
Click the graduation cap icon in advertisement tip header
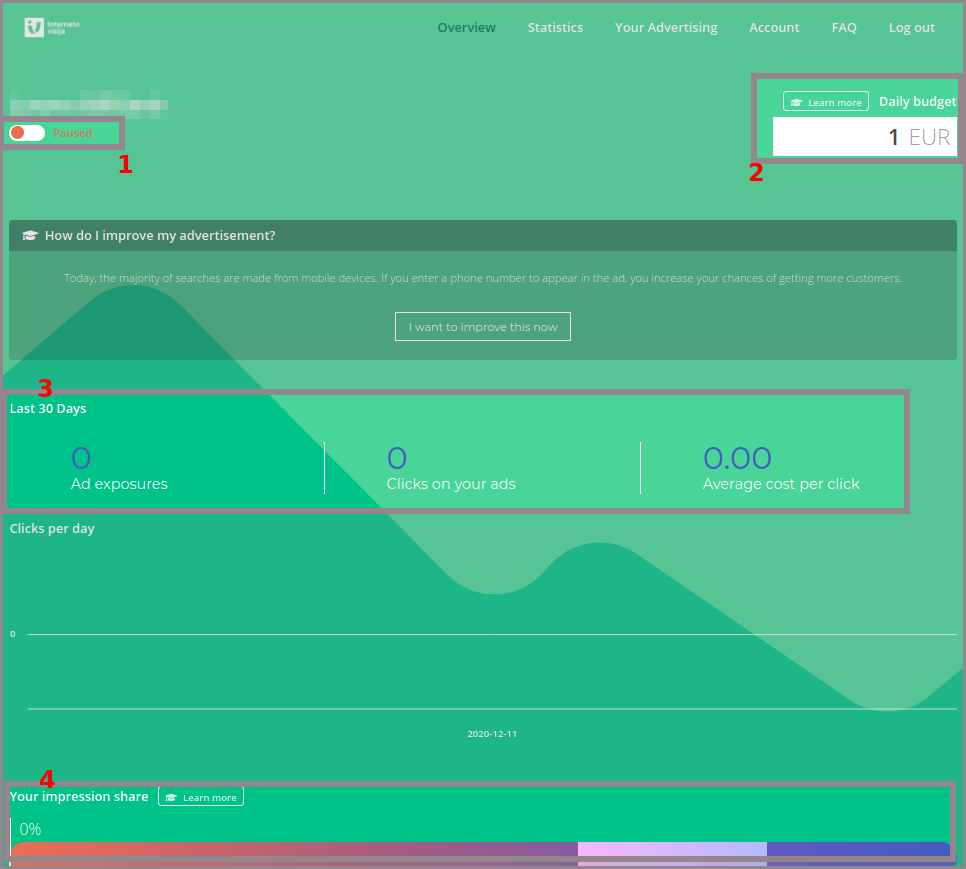(x=30, y=236)
